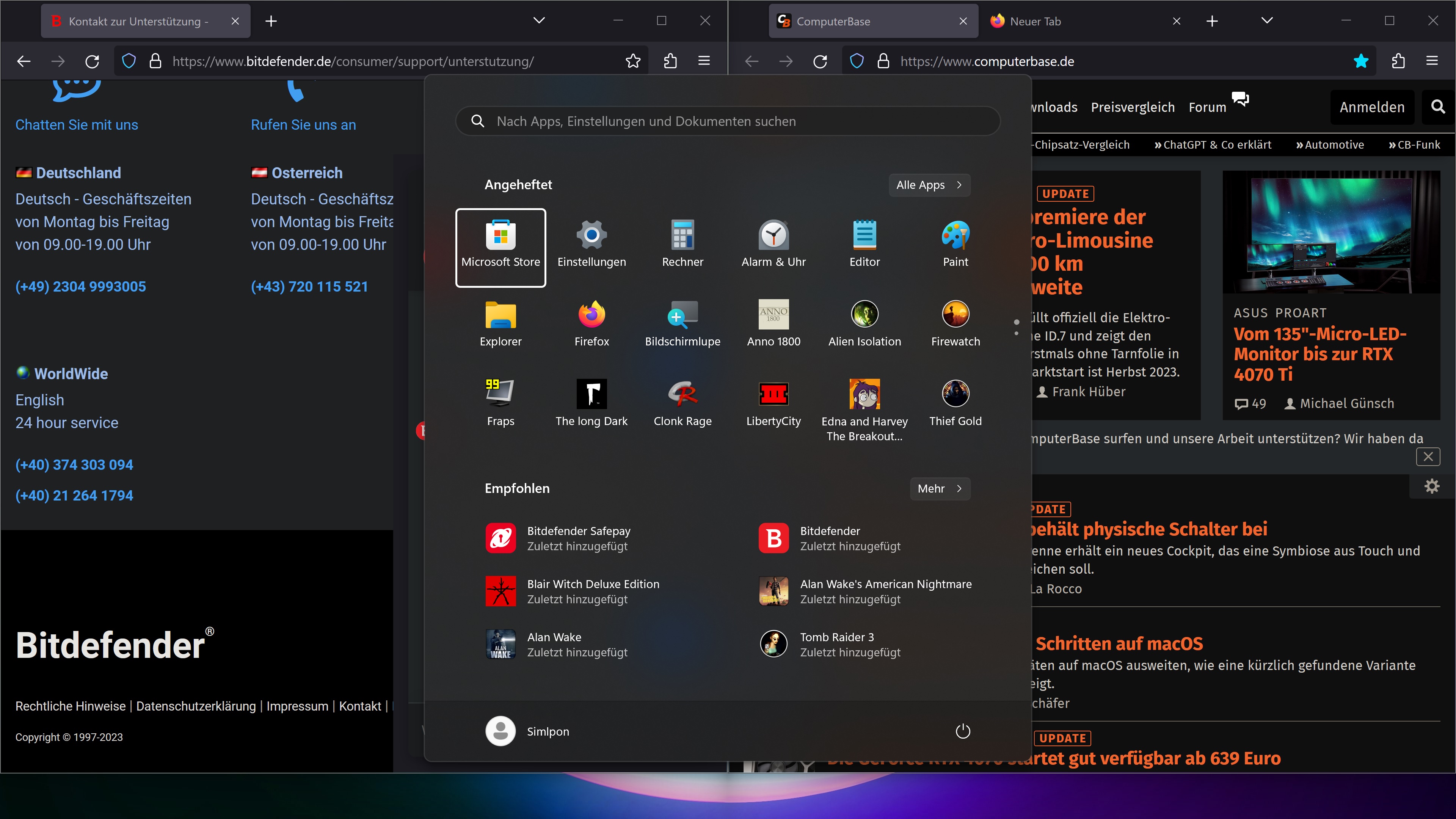This screenshot has height=819, width=1456.
Task: Toggle bookmark star on computerbase.de
Action: tap(1361, 61)
